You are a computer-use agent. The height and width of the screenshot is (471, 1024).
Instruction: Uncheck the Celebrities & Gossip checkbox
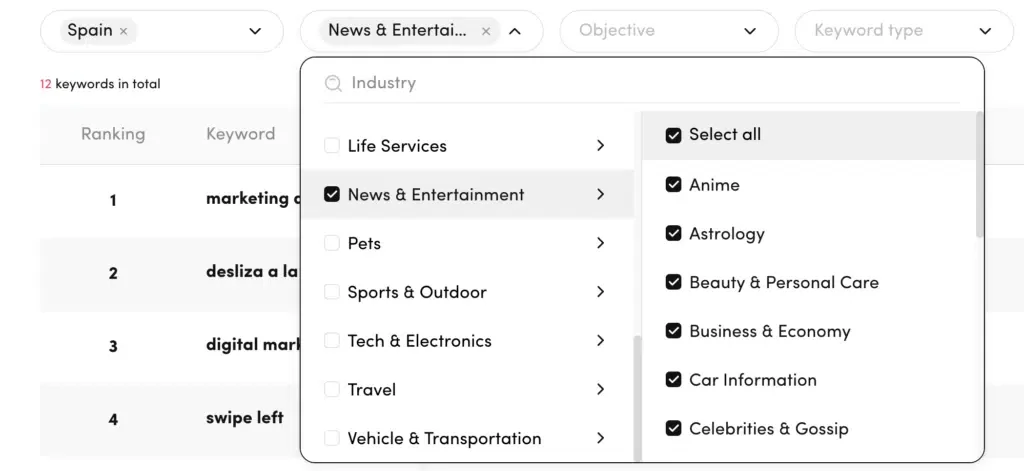point(673,429)
